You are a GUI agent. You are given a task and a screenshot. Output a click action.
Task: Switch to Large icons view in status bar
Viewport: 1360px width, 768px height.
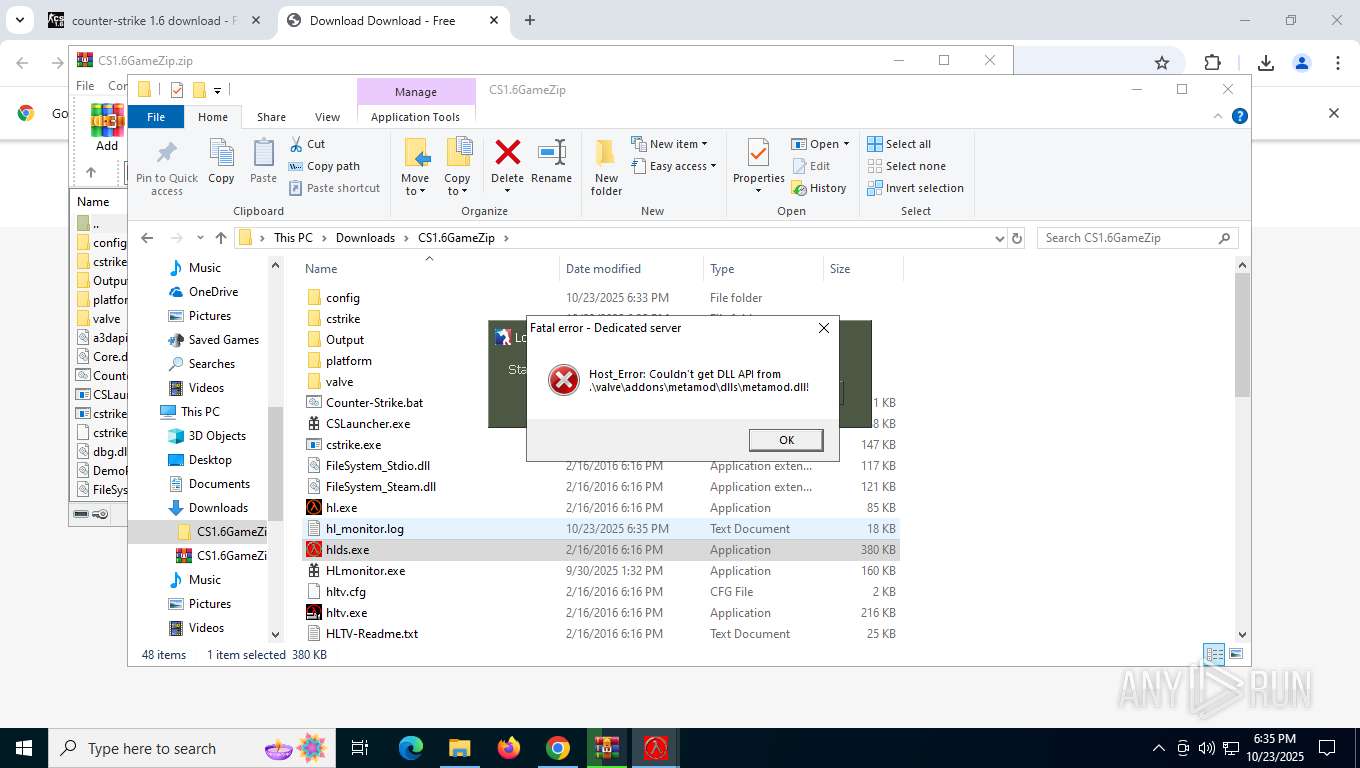point(1237,655)
